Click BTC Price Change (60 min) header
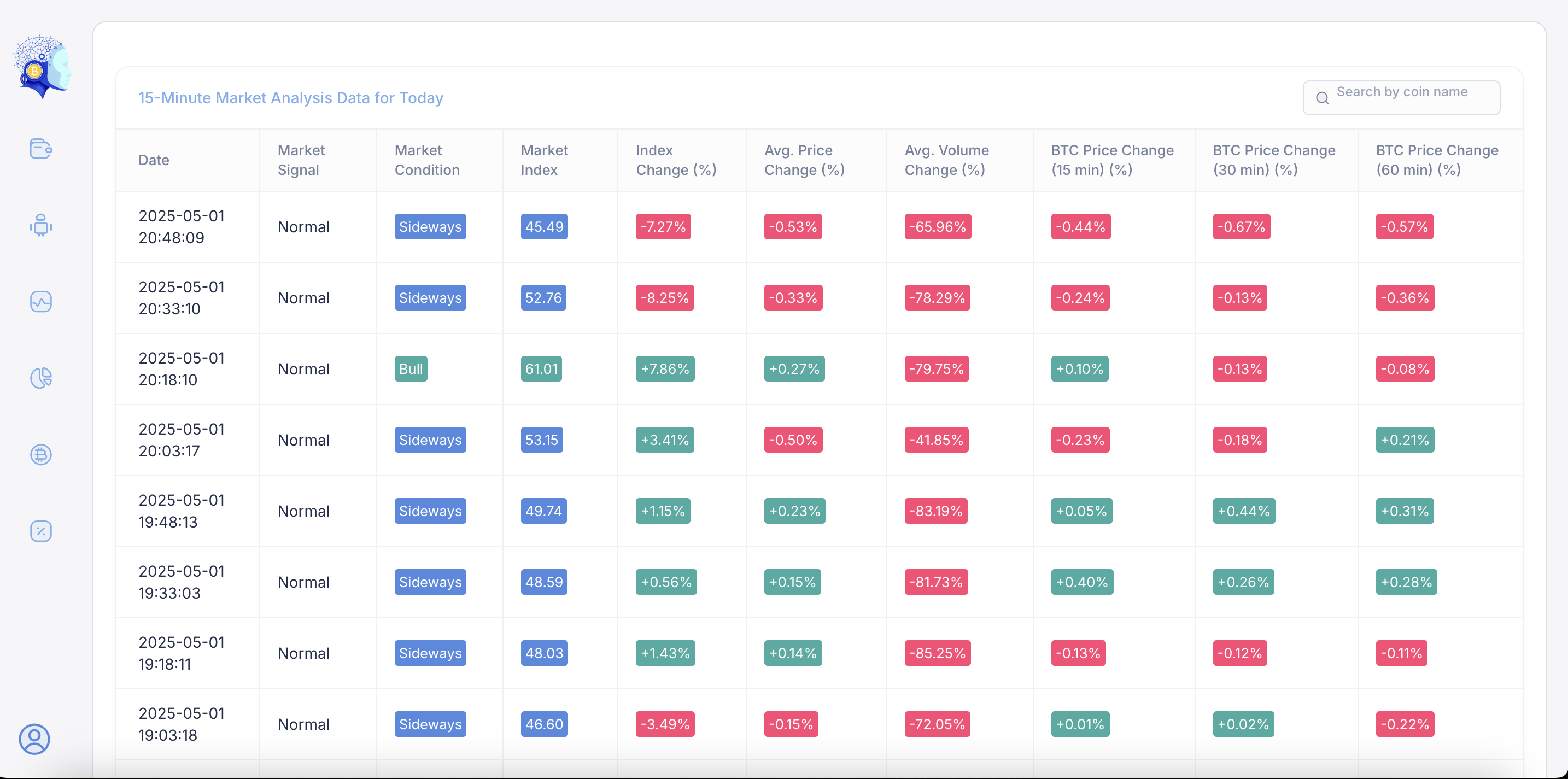Screen dimensions: 1568x779 pyautogui.click(x=1437, y=160)
